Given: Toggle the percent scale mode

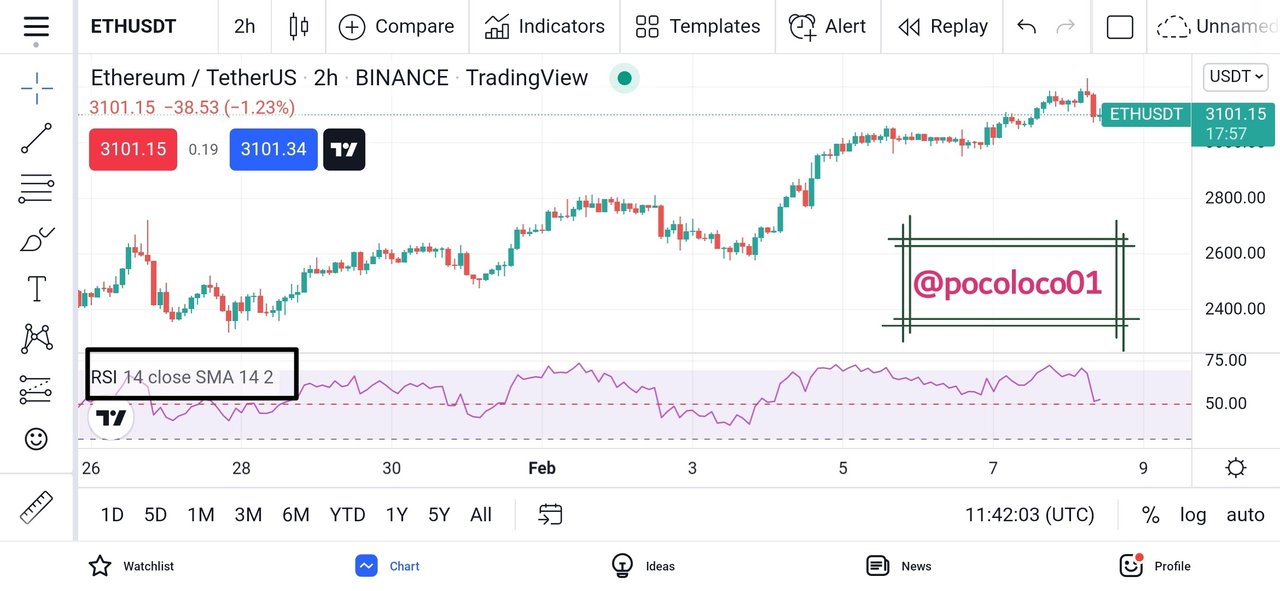Looking at the screenshot, I should pyautogui.click(x=1151, y=515).
